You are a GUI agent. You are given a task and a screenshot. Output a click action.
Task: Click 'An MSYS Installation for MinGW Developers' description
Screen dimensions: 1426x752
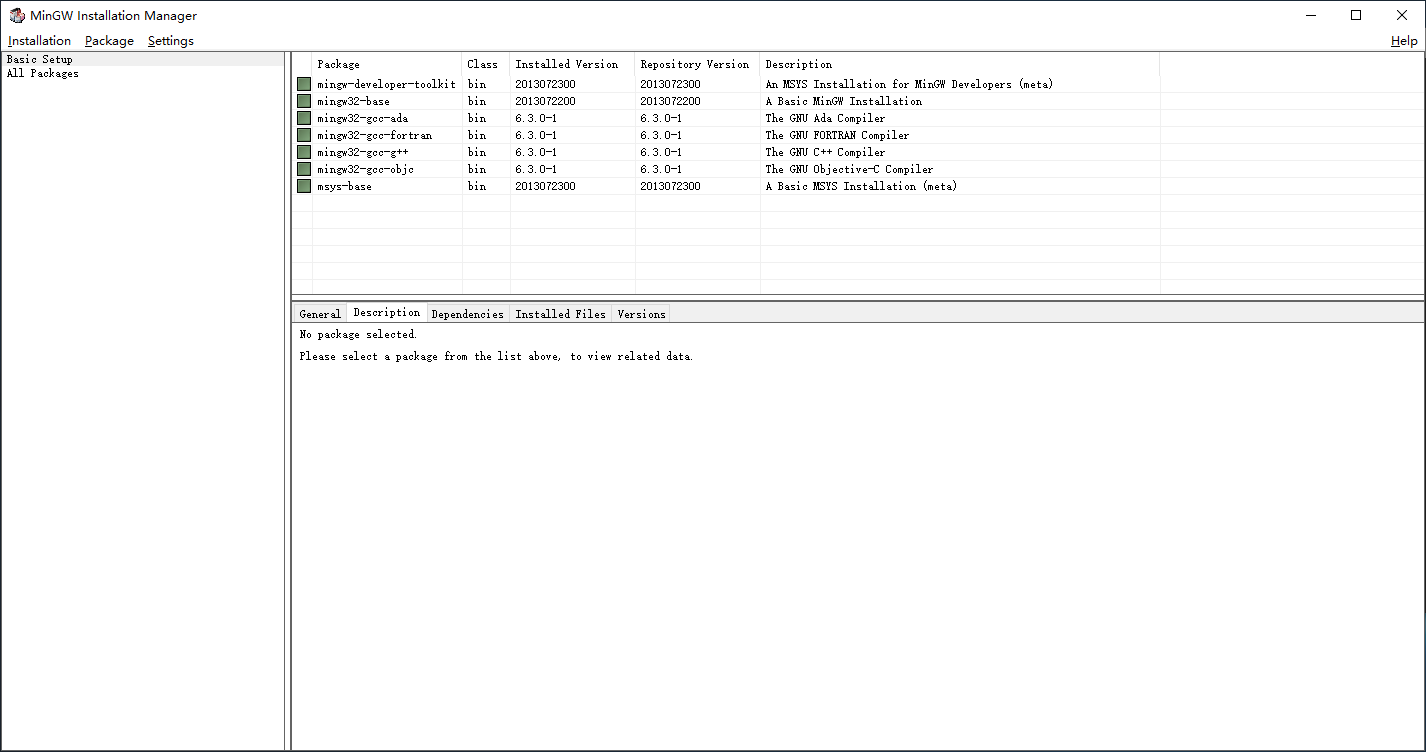point(909,84)
